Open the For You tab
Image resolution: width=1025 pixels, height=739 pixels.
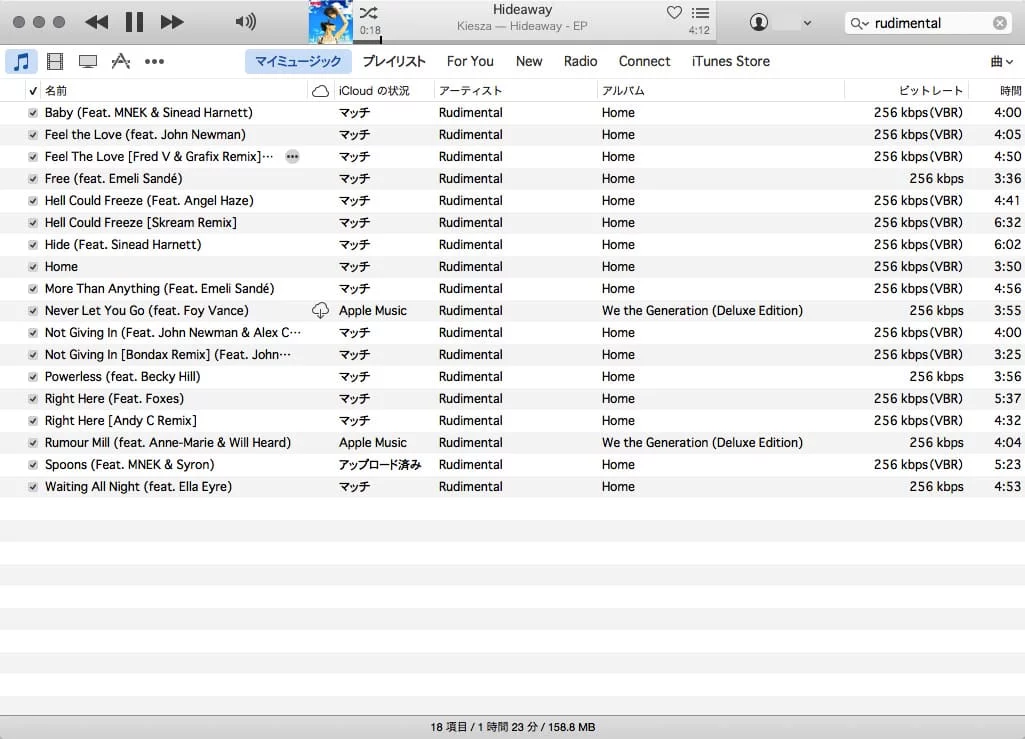click(470, 61)
